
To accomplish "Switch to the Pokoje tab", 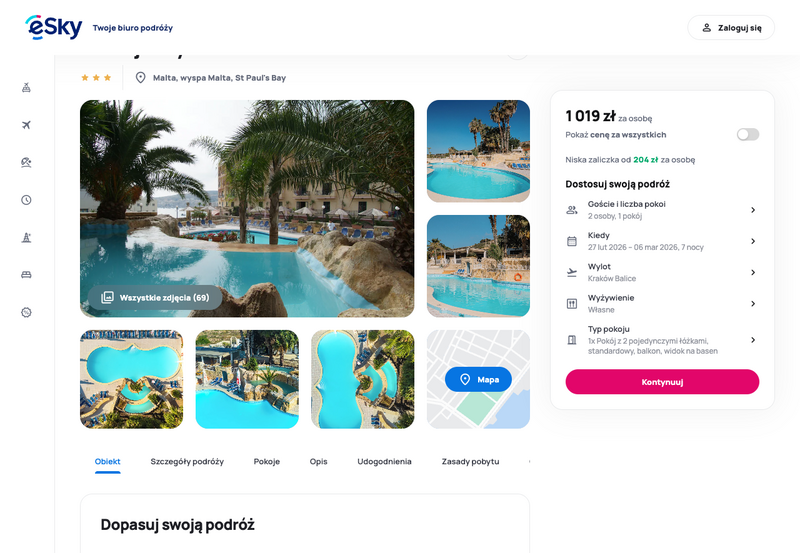I will pos(267,461).
